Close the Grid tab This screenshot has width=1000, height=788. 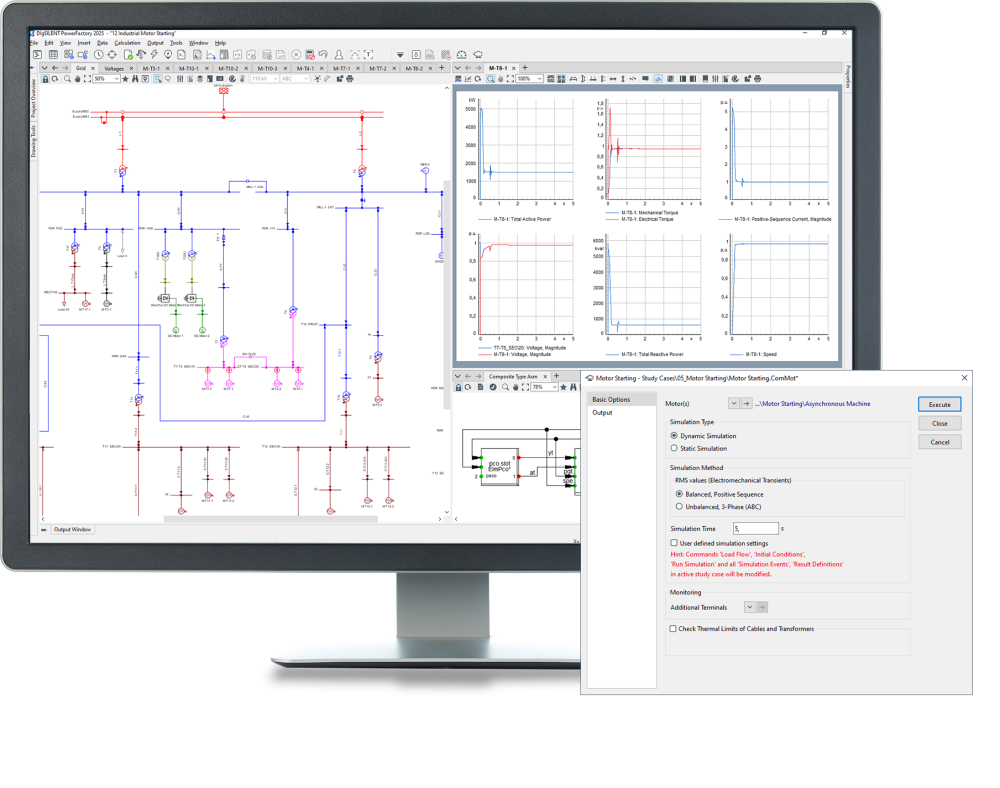(93, 68)
